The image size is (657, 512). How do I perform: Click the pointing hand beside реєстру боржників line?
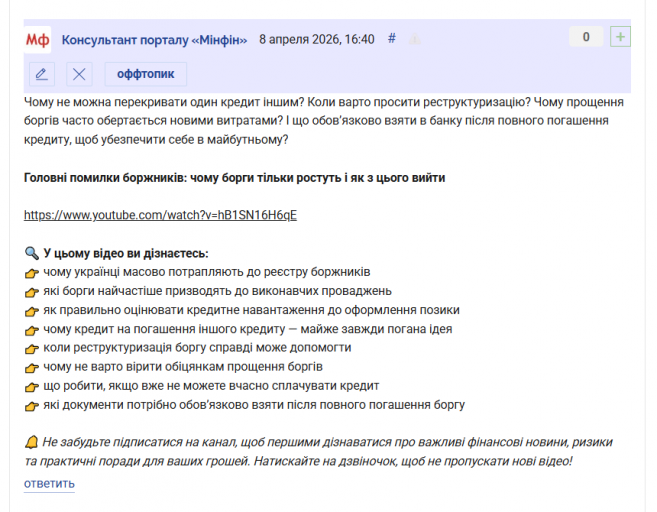pyautogui.click(x=32, y=273)
